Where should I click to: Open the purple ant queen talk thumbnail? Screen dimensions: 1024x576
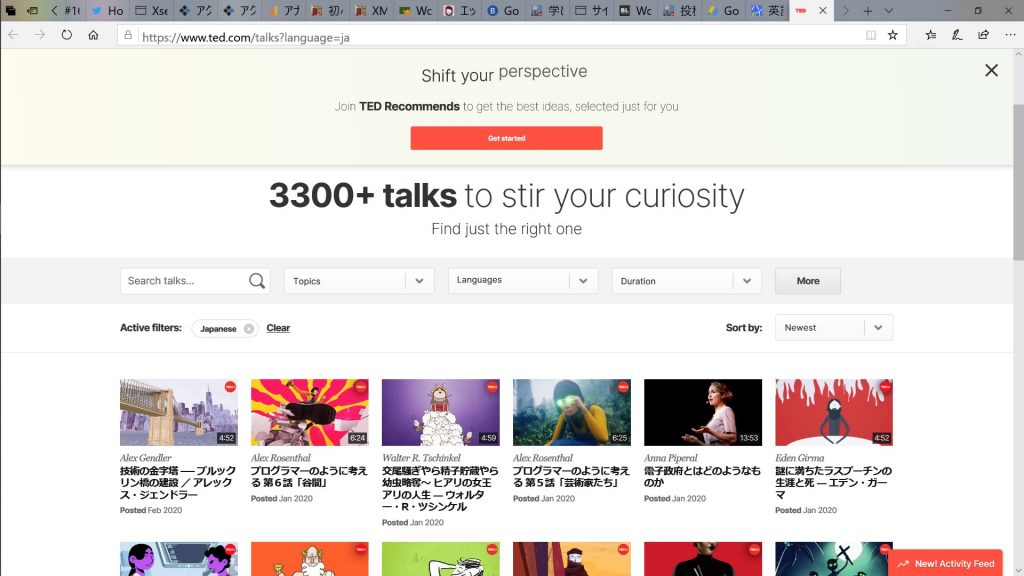coord(441,412)
